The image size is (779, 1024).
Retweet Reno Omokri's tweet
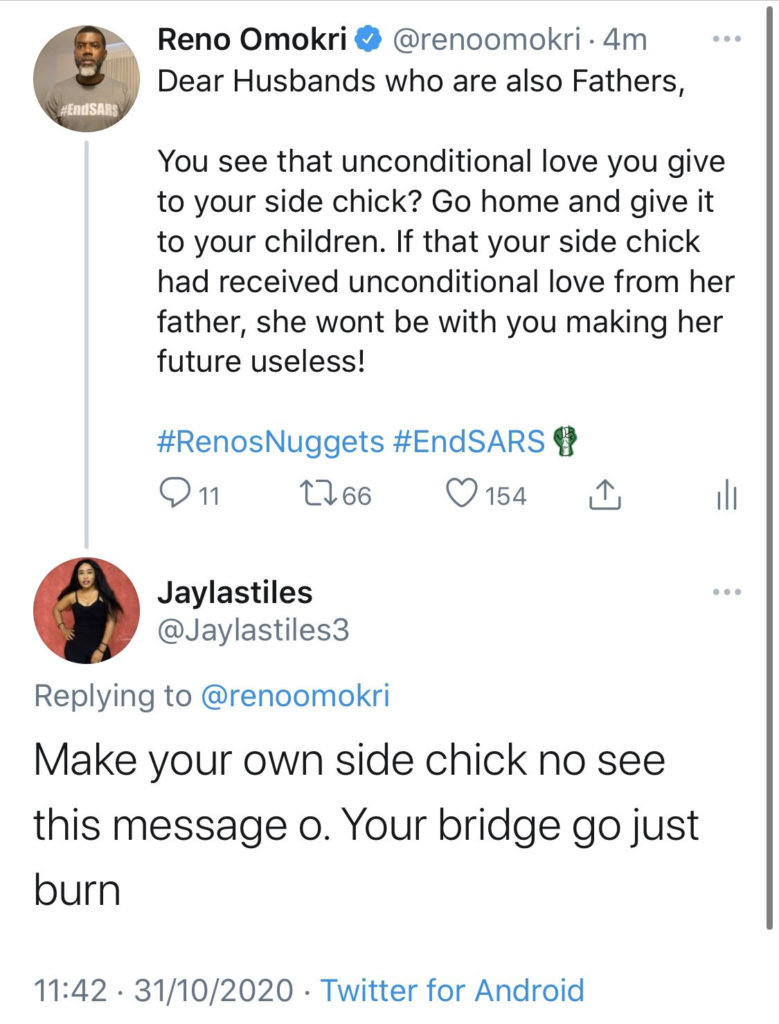pyautogui.click(x=319, y=494)
